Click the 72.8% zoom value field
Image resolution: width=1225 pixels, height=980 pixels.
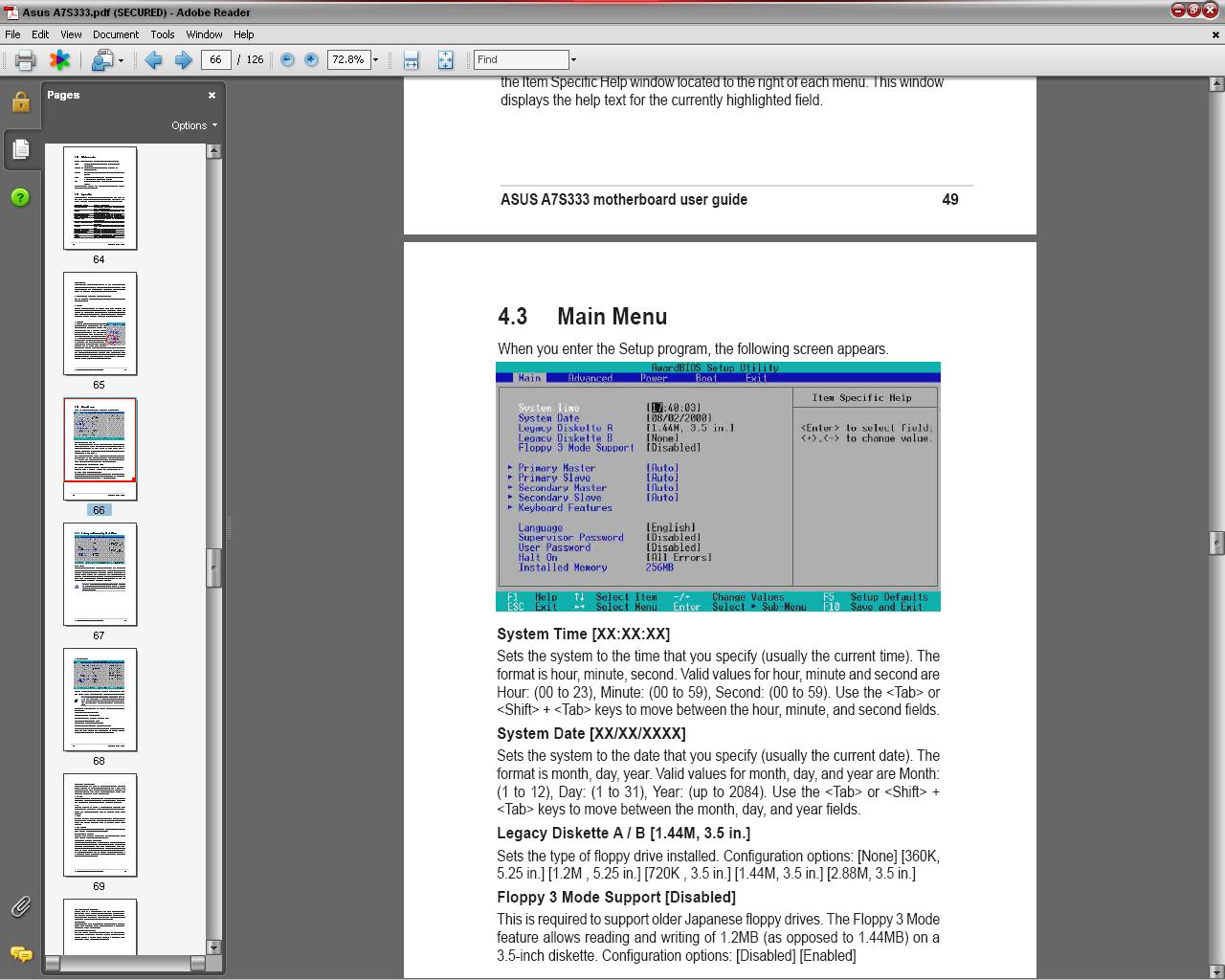pos(347,59)
